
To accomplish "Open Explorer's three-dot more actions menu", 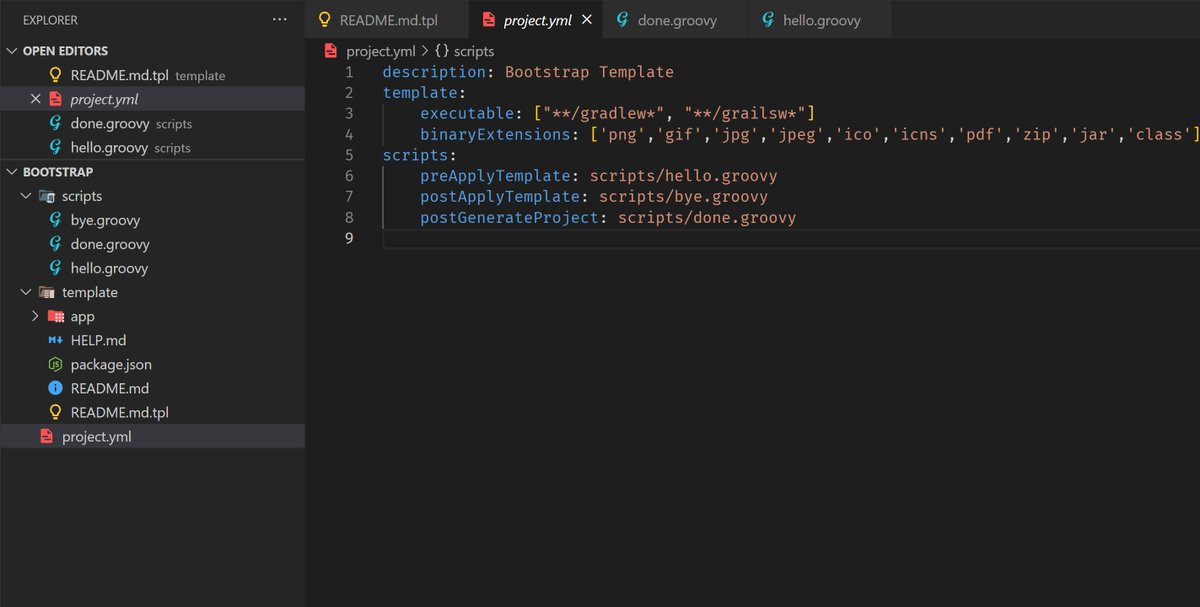I will (279, 20).
